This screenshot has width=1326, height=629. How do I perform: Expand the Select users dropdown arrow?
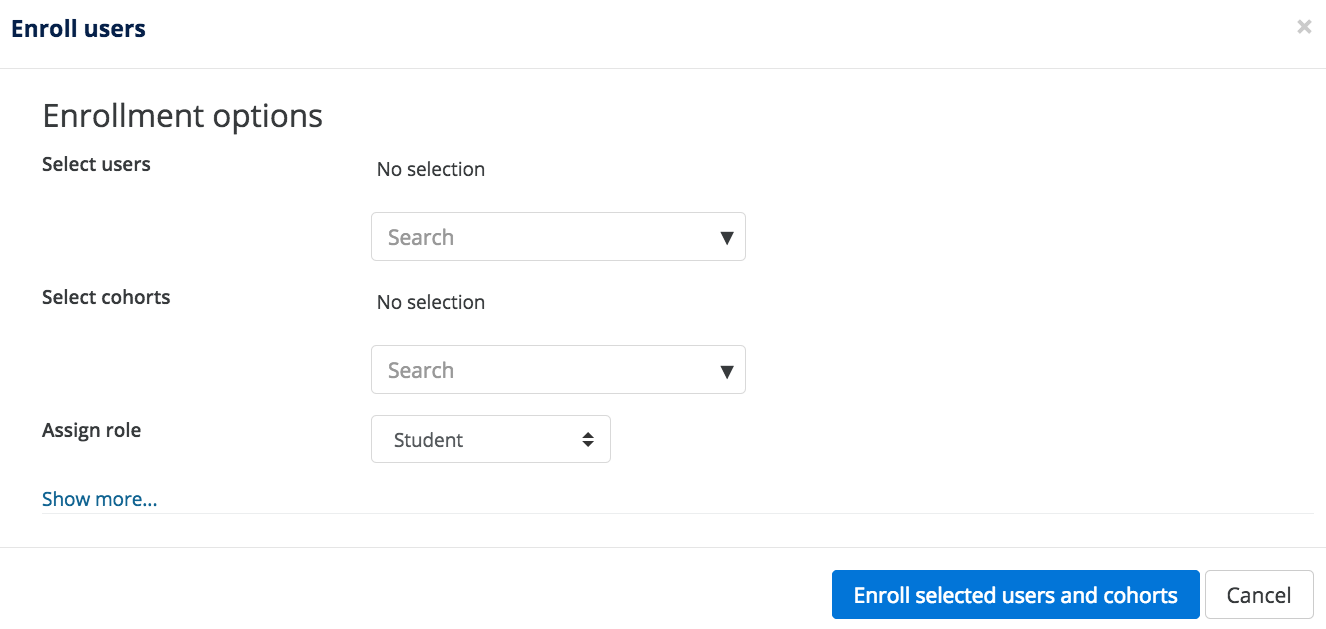pos(727,238)
